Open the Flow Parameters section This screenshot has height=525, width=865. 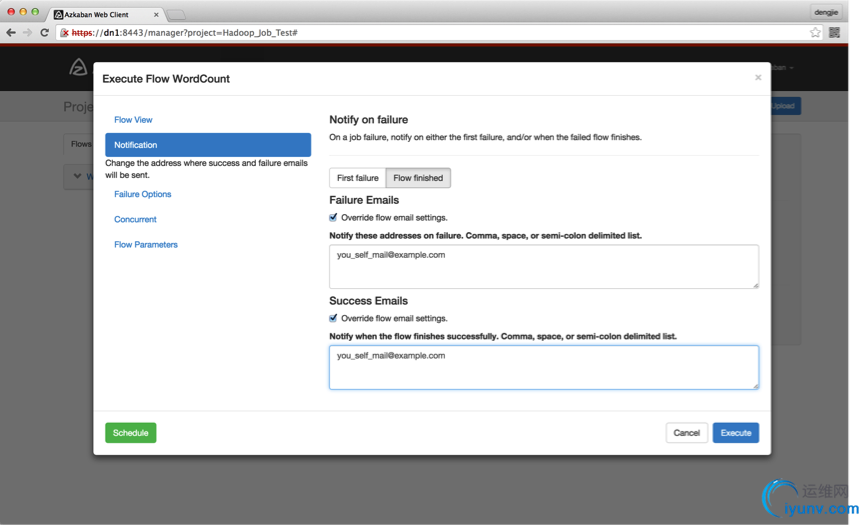(x=146, y=244)
